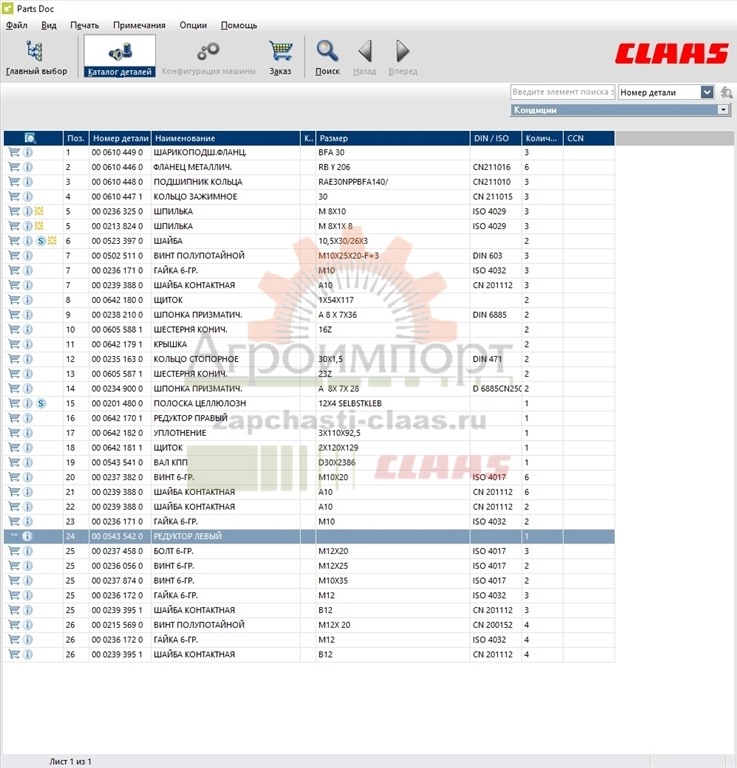Screen dimensions: 737x768
Task: Sort by Колич... quantity column header
Action: [x=542, y=138]
